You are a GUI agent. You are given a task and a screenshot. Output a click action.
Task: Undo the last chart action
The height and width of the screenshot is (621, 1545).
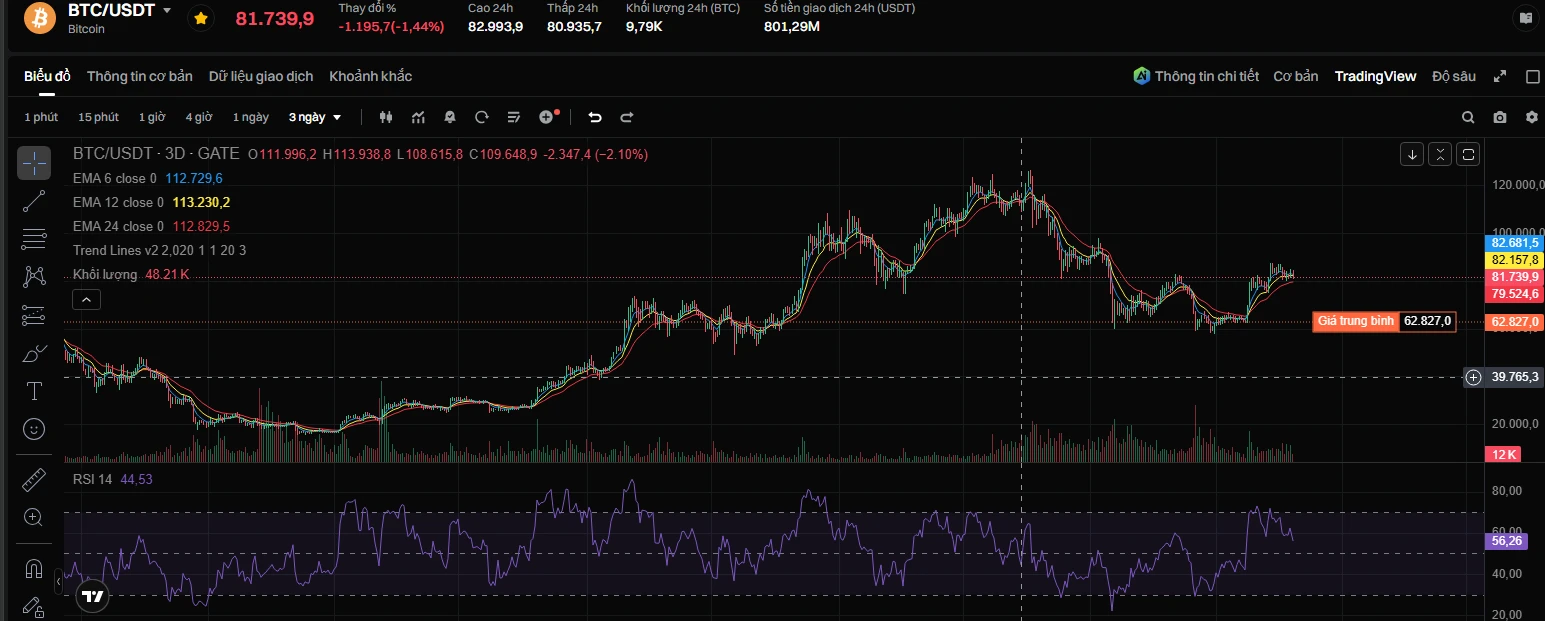pos(595,117)
